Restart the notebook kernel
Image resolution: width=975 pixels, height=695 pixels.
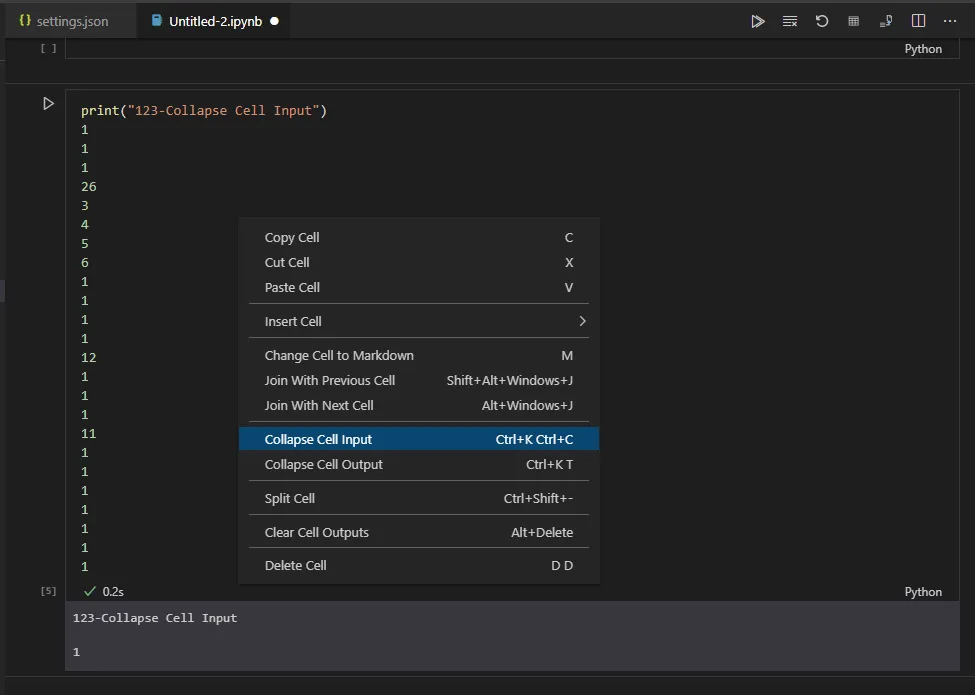tap(821, 20)
